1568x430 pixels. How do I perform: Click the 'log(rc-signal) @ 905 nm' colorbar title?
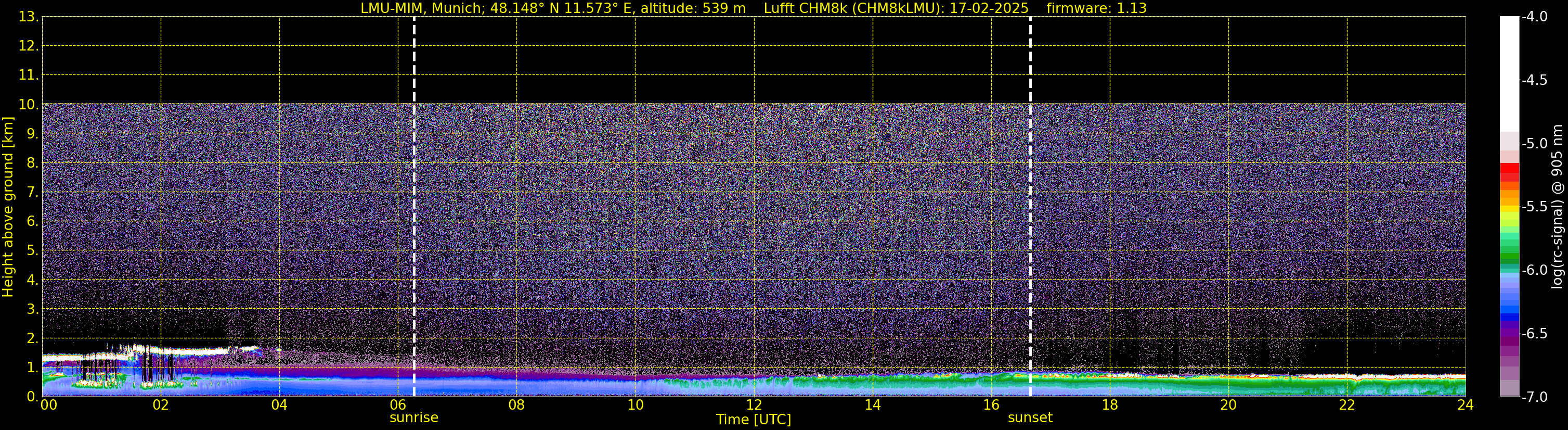tap(1557, 207)
